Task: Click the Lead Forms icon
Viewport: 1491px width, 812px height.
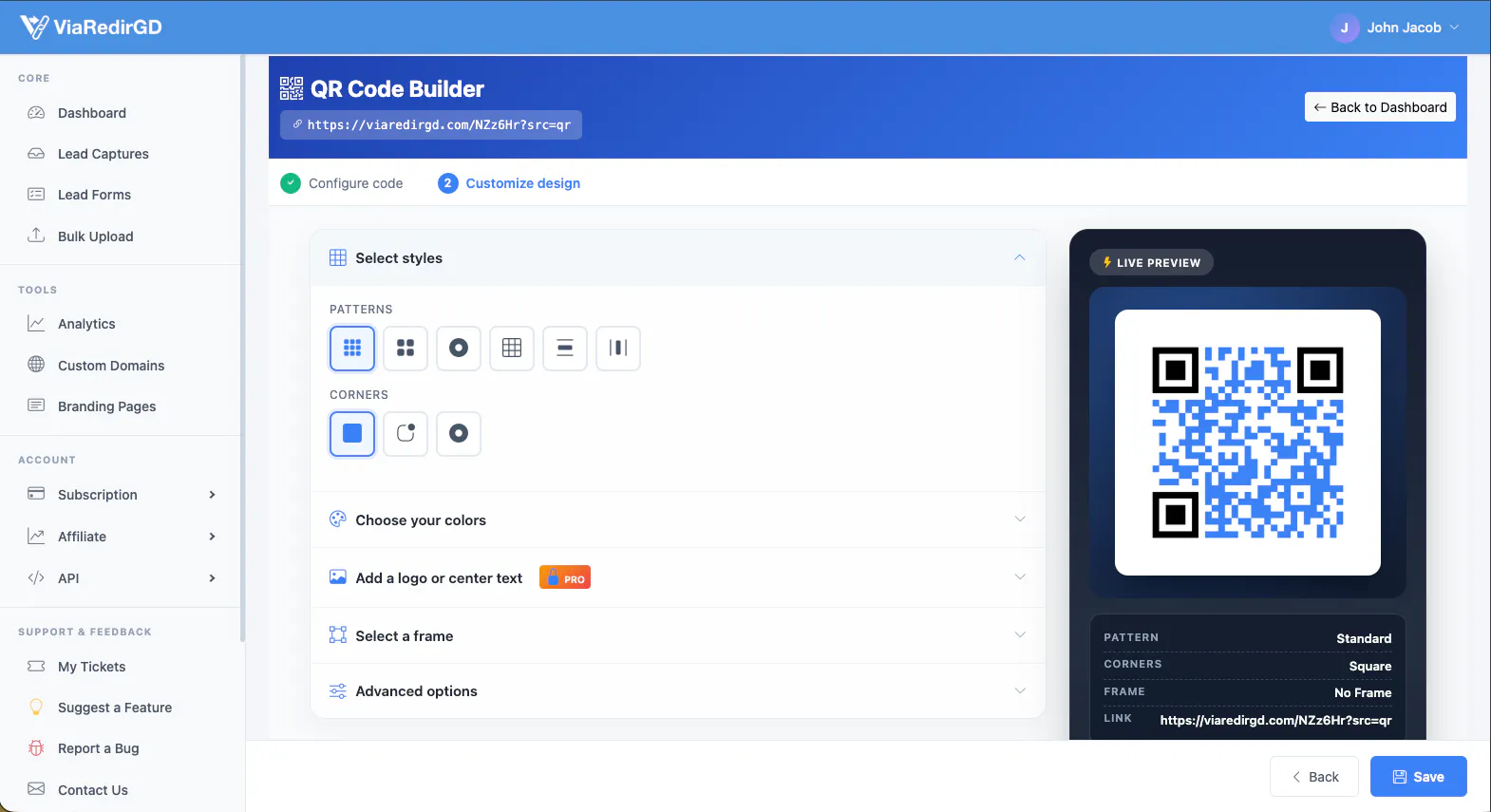Action: point(36,195)
